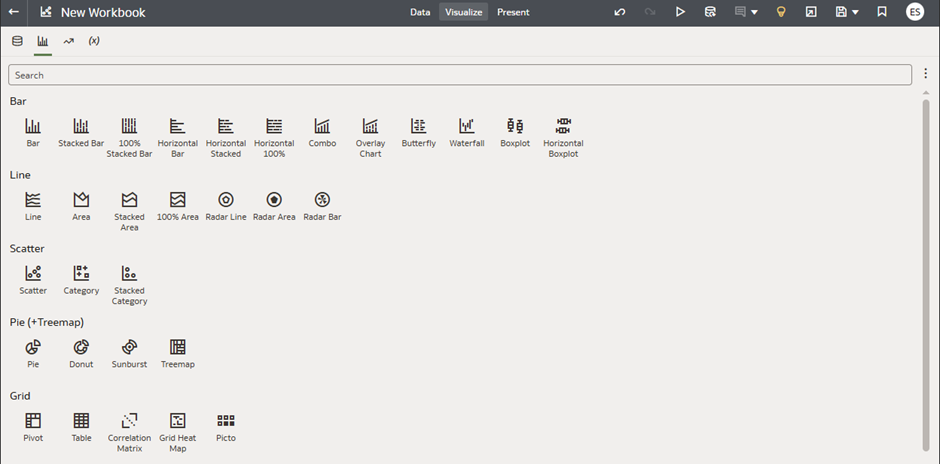This screenshot has height=464, width=940.
Task: Open the three-dot options menu beside Search
Action: click(x=926, y=74)
